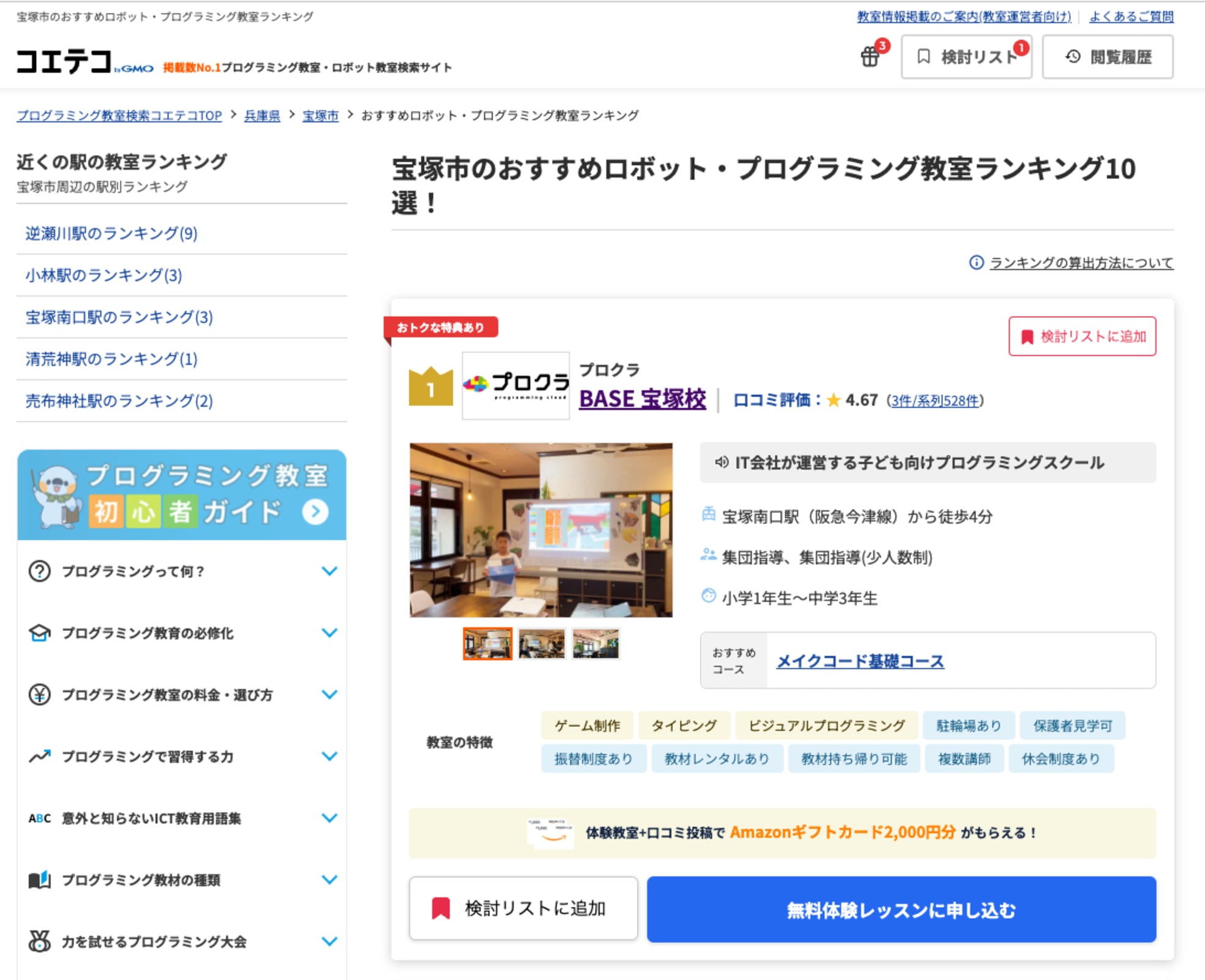The image size is (1205, 980).
Task: Open 逆瀬川駅のランキング(9) link
Action: click(111, 233)
